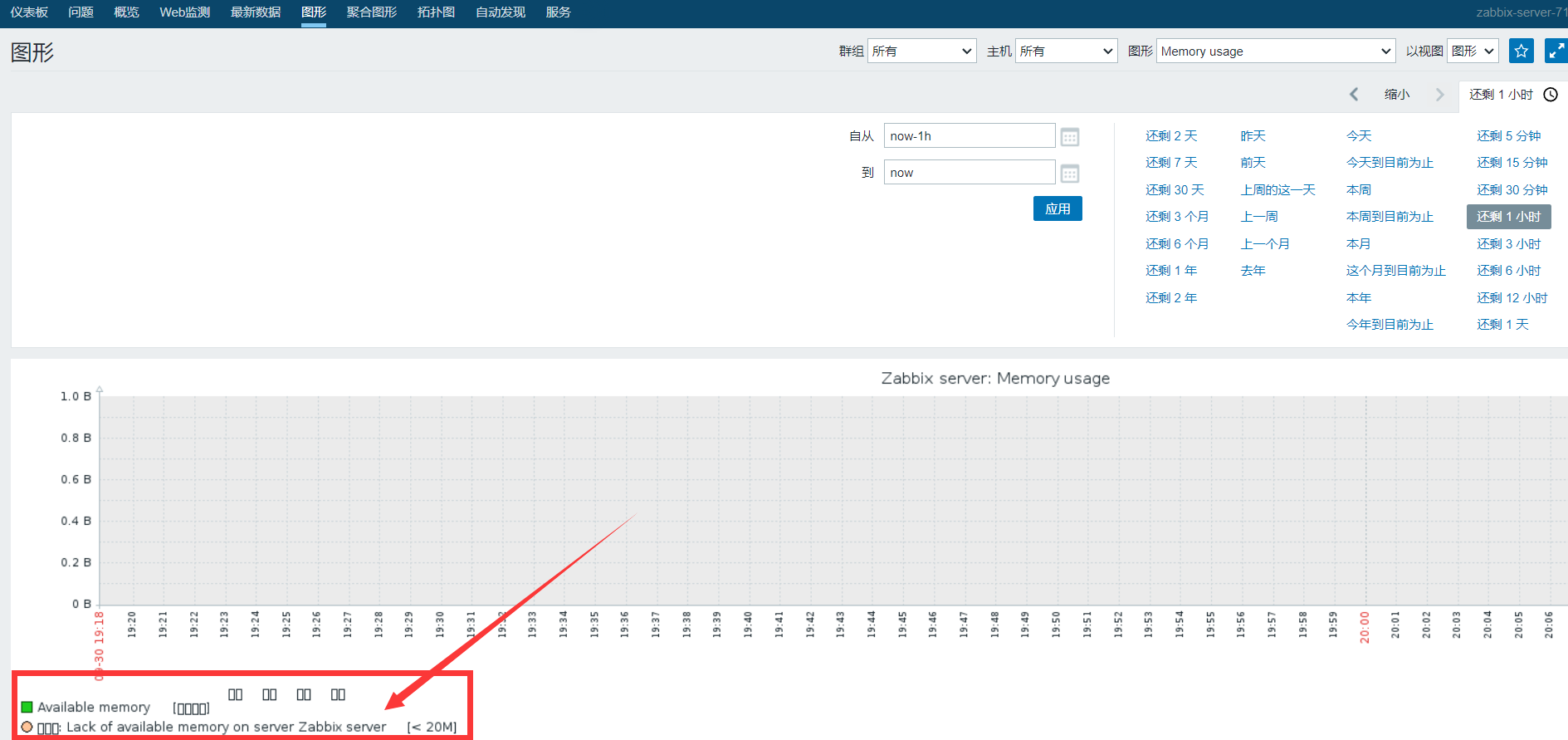The height and width of the screenshot is (740, 1568).
Task: Select 还剩 12 小时 range link
Action: (1512, 297)
